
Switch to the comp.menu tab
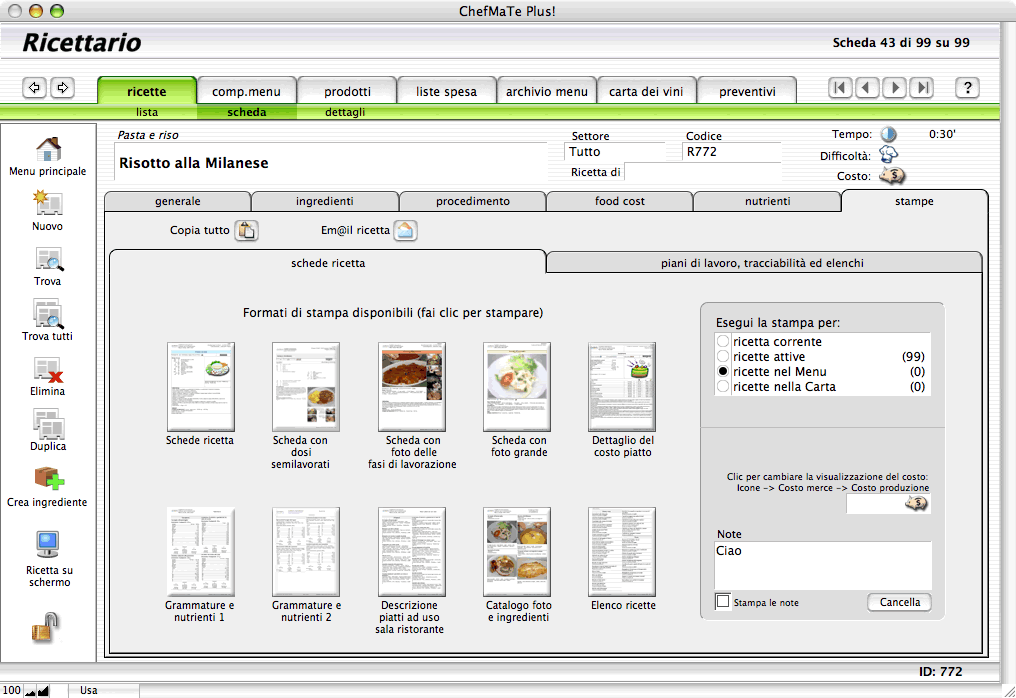247,91
